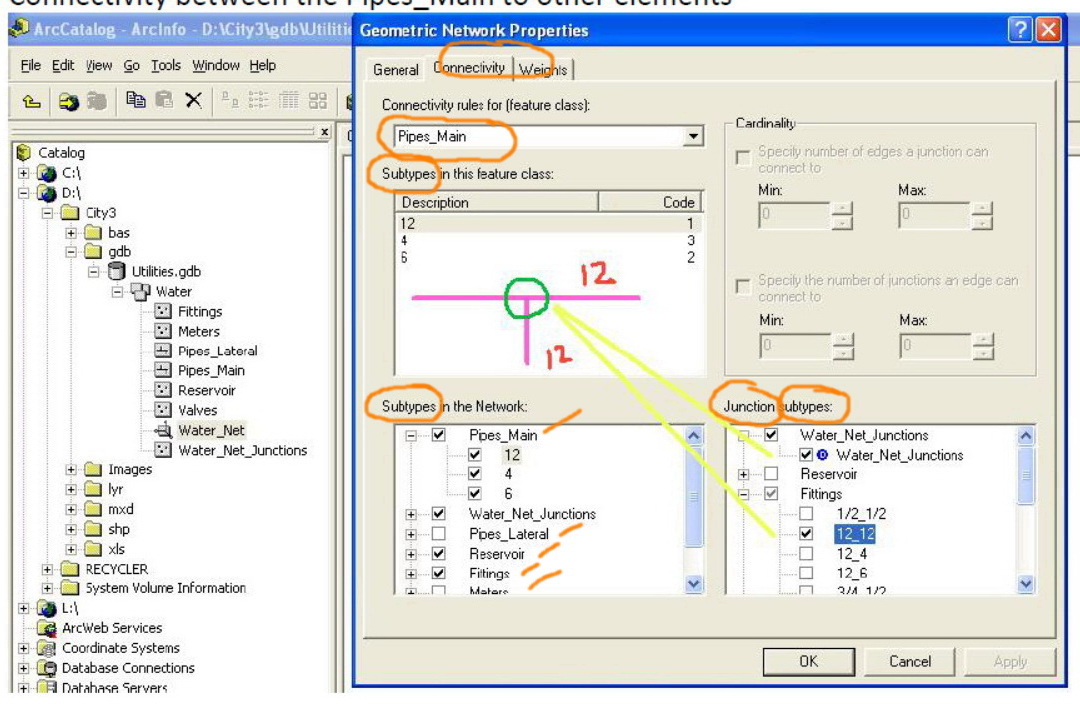The height and width of the screenshot is (712, 1080).
Task: Collapse Pipes_Main node in network subtypes
Action: pyautogui.click(x=411, y=435)
